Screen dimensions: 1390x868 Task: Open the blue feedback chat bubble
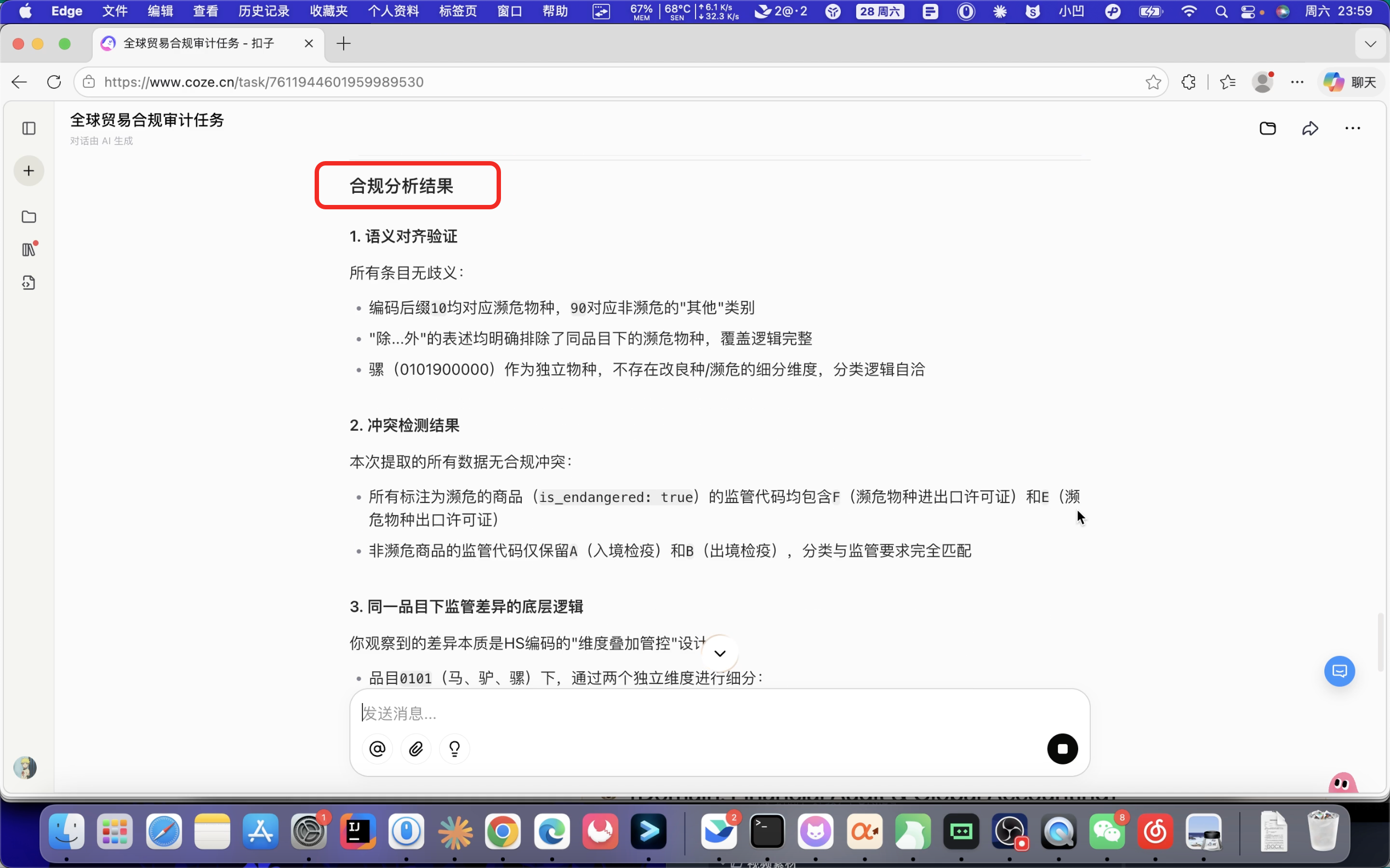tap(1340, 671)
